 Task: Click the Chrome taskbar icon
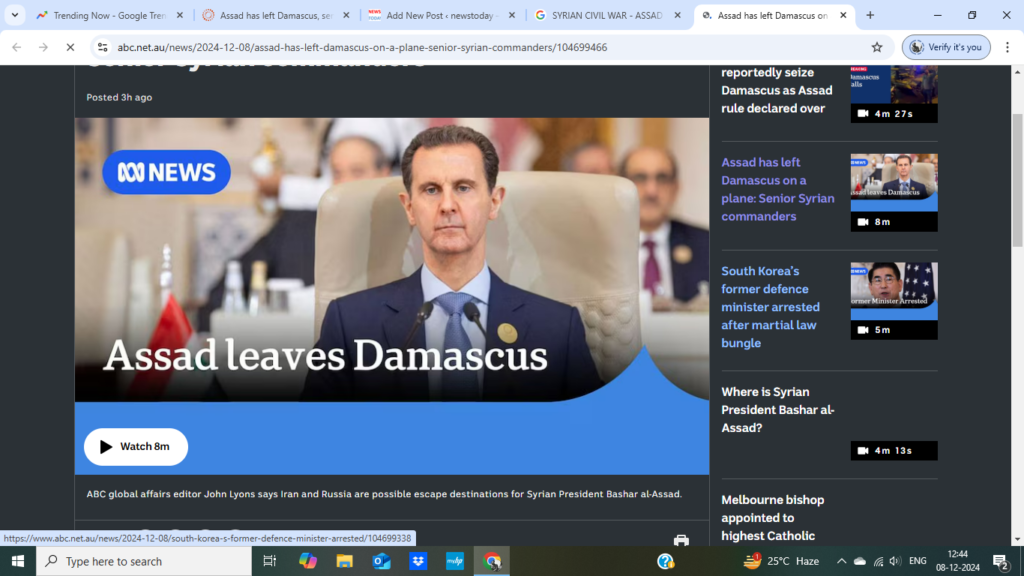coord(492,561)
